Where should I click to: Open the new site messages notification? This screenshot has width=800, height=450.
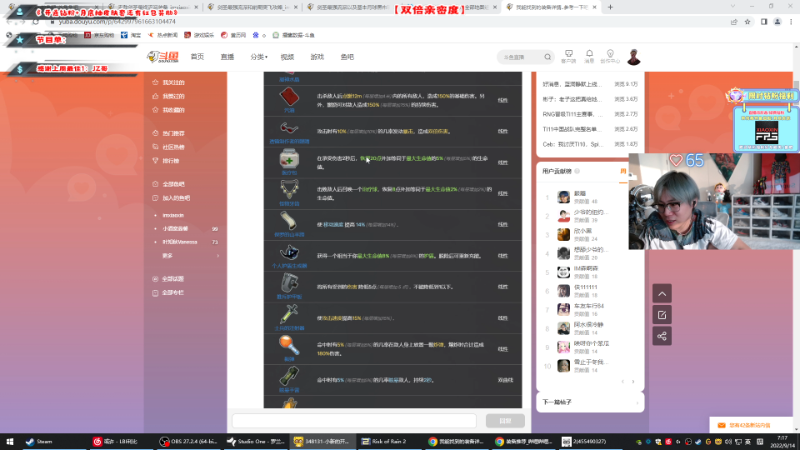coord(749,425)
